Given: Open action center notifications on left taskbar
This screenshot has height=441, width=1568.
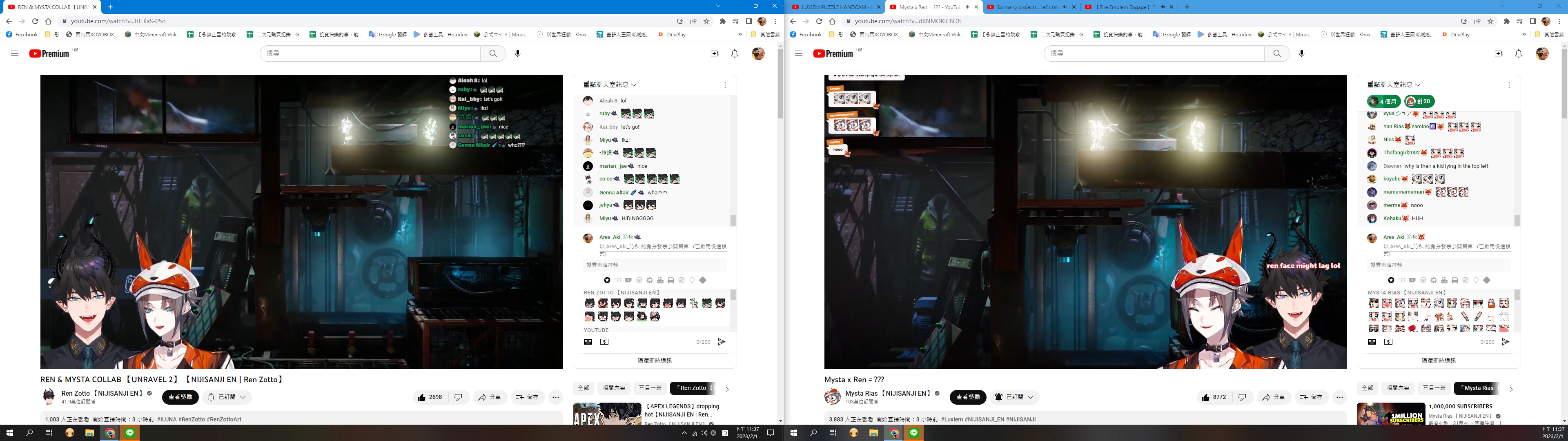Looking at the screenshot, I should click(x=770, y=433).
